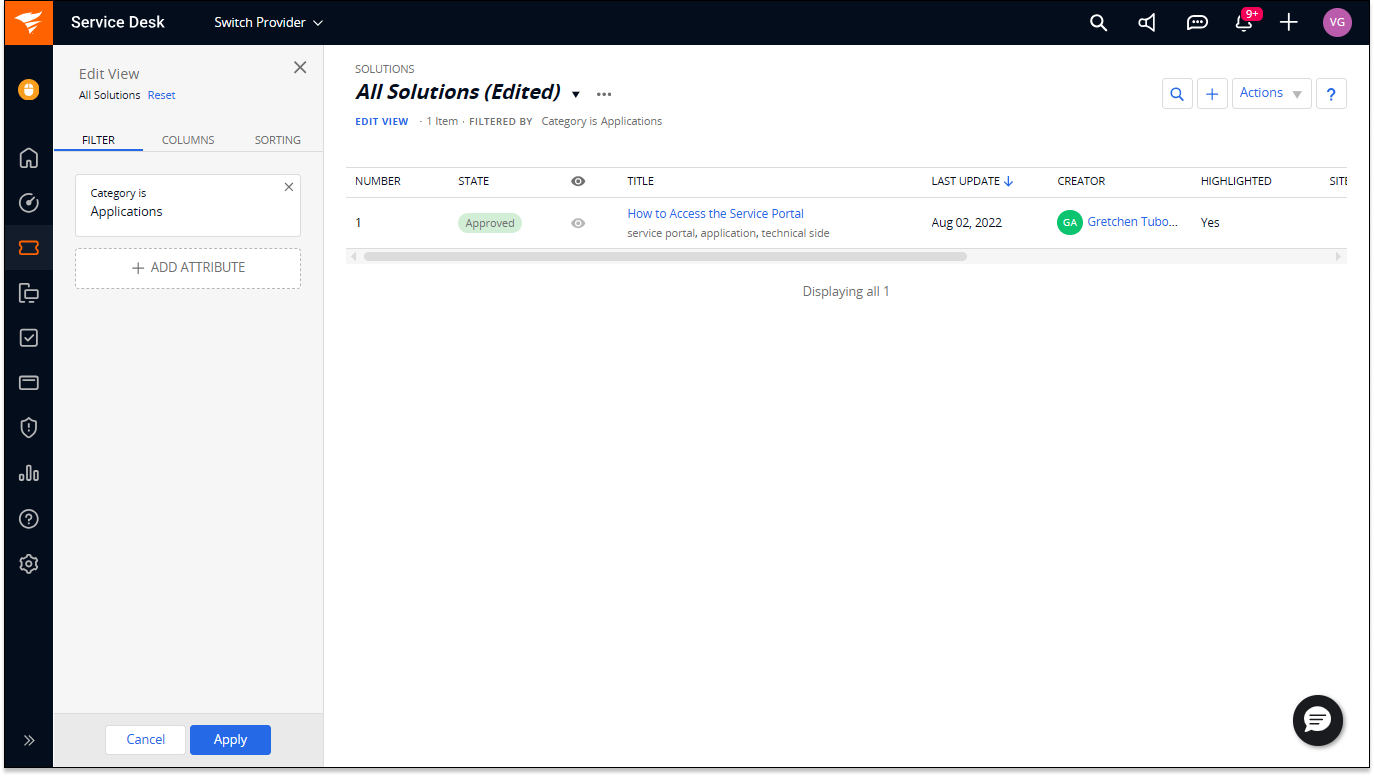Screen dimensions: 1374x776
Task: Open the All Solutions view dropdown arrow
Action: coord(576,94)
